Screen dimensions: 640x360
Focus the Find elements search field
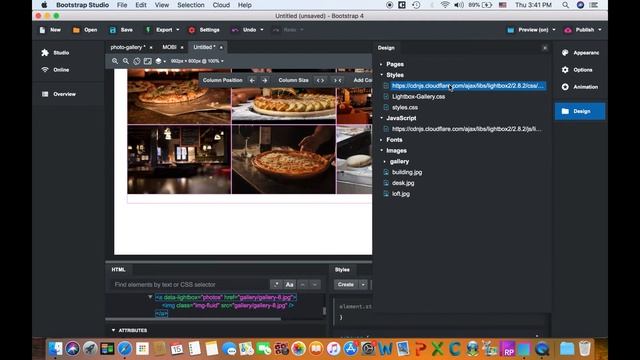click(189, 284)
